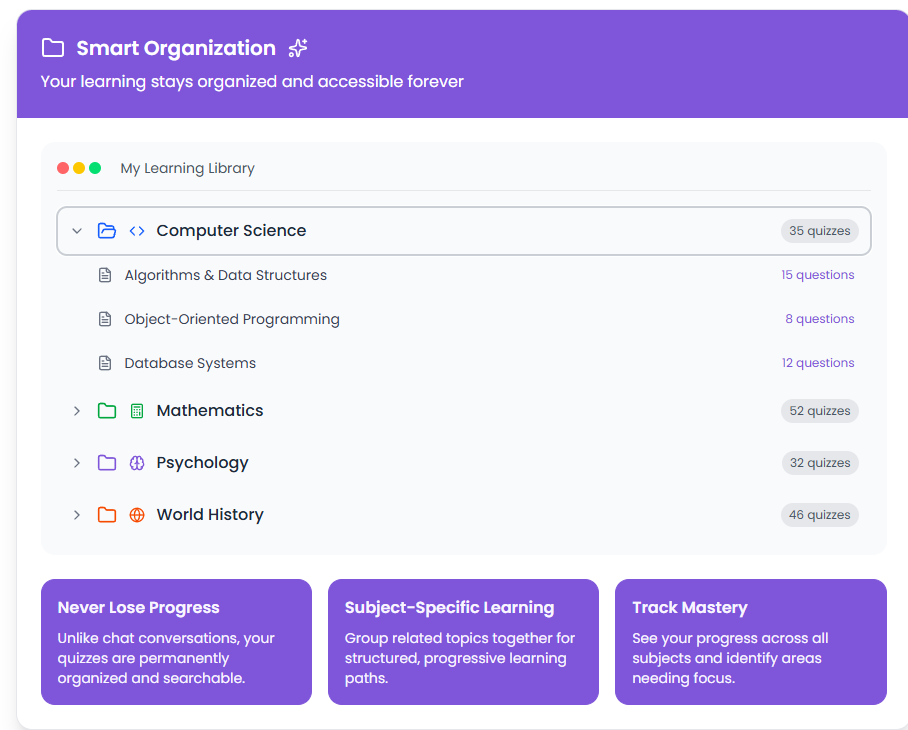Click the green window dot
The image size is (908, 730).
coord(95,168)
